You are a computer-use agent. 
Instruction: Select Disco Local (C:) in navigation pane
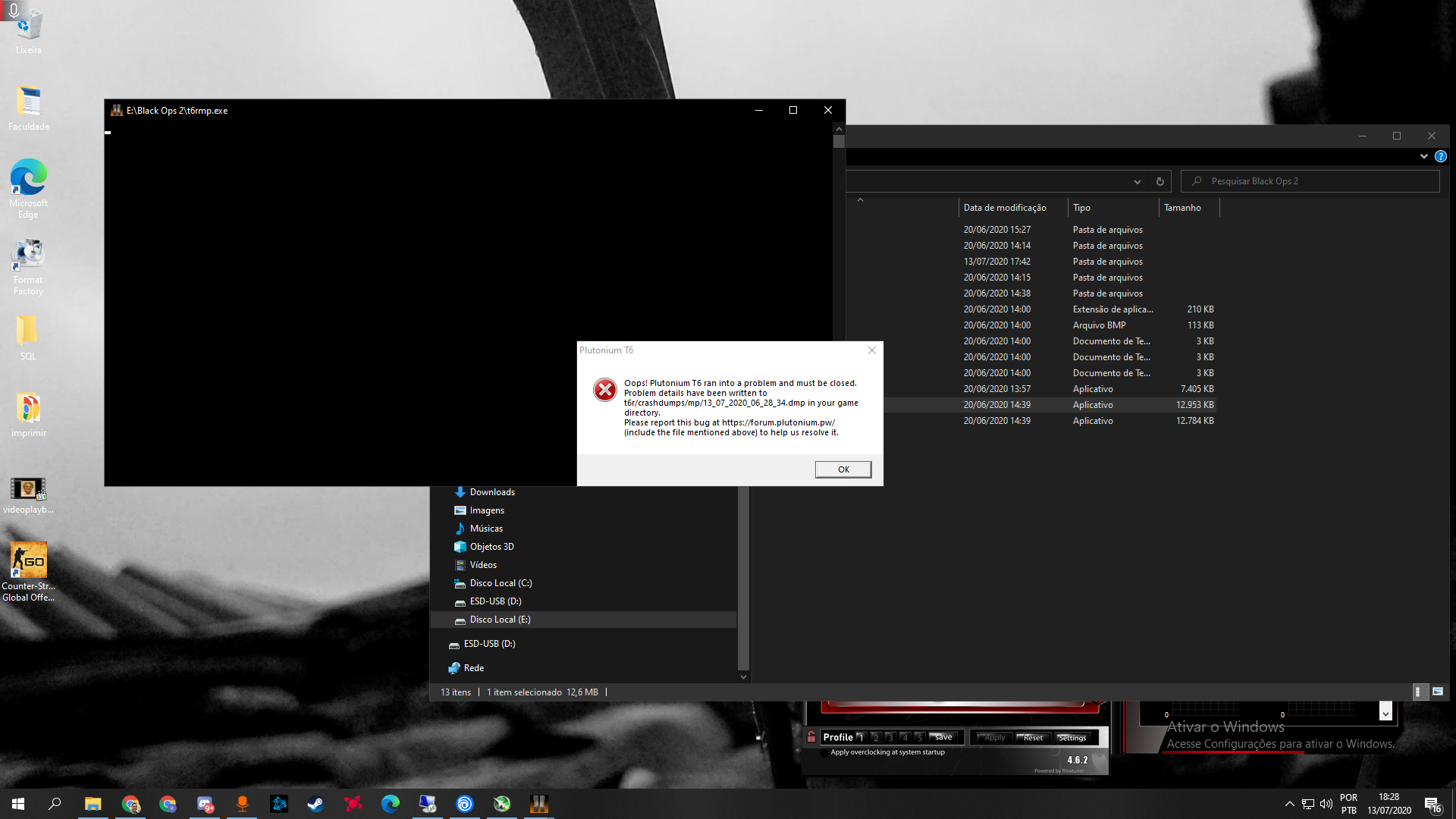tap(500, 583)
